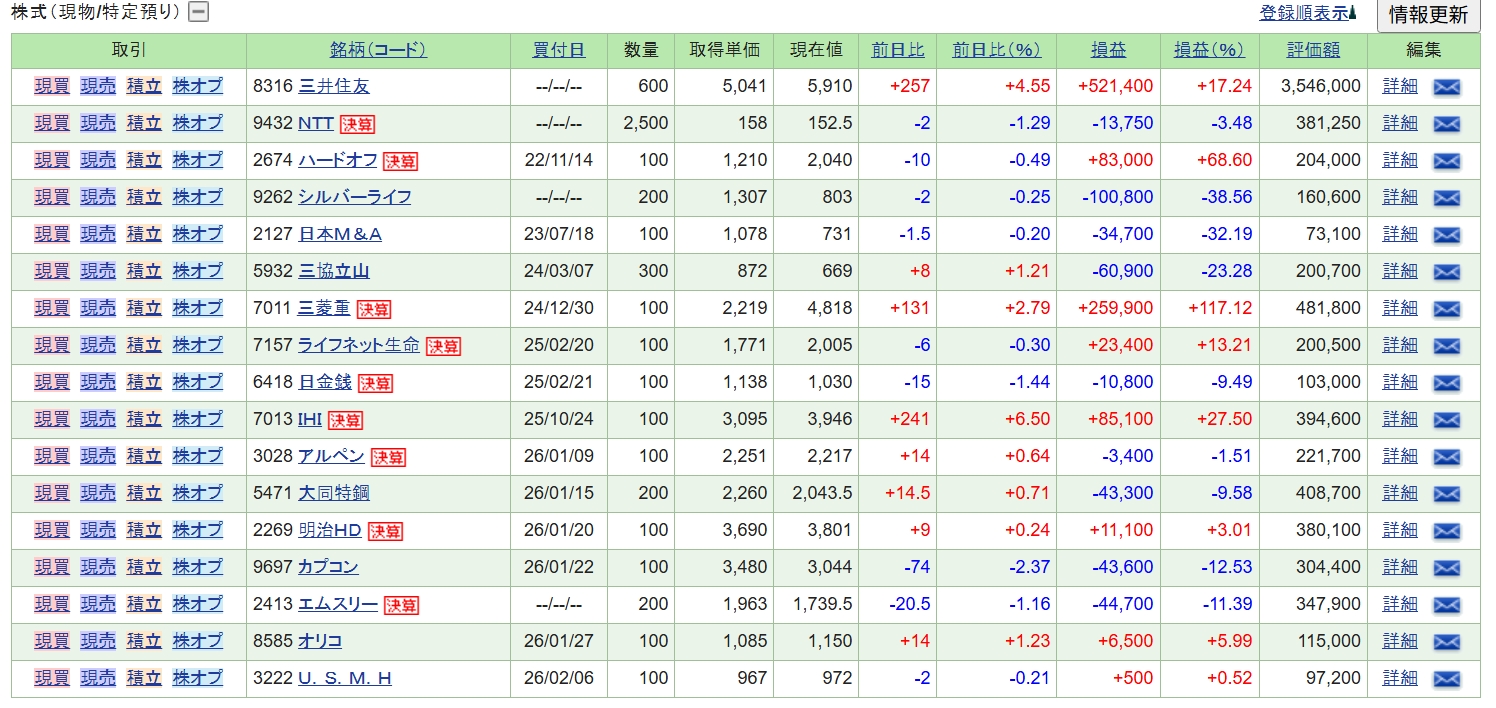Open the 日本M&A stock link

point(340,234)
